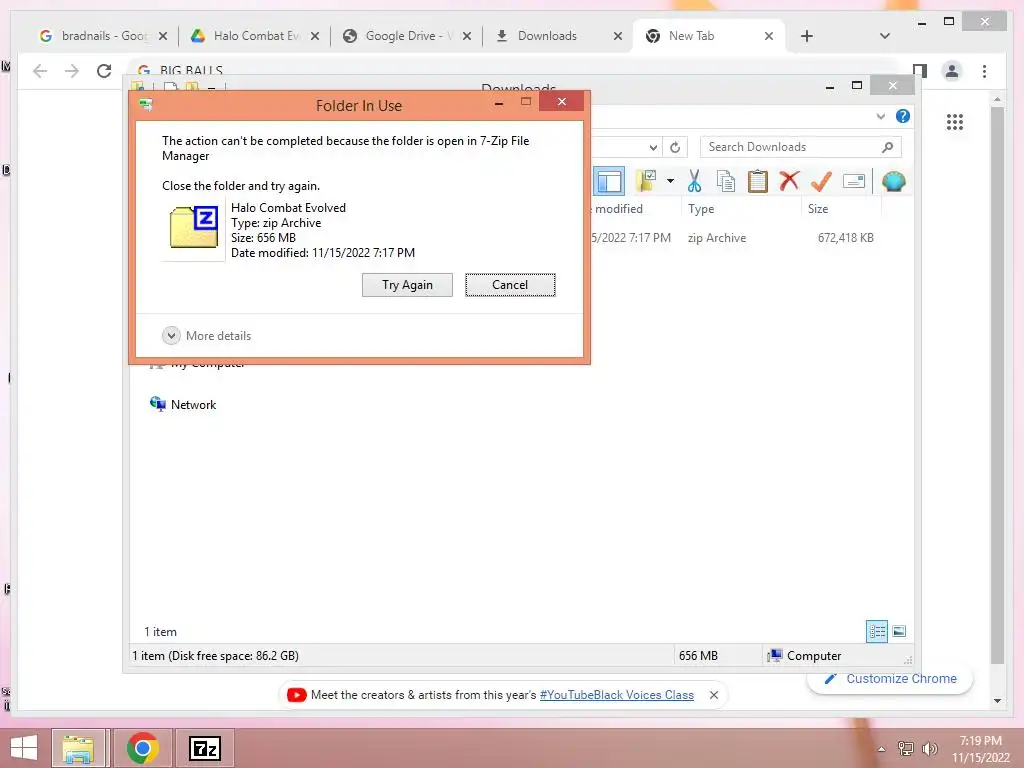Click the Copy icon in Downloads toolbar
This screenshot has height=768, width=1024.
pyautogui.click(x=726, y=181)
